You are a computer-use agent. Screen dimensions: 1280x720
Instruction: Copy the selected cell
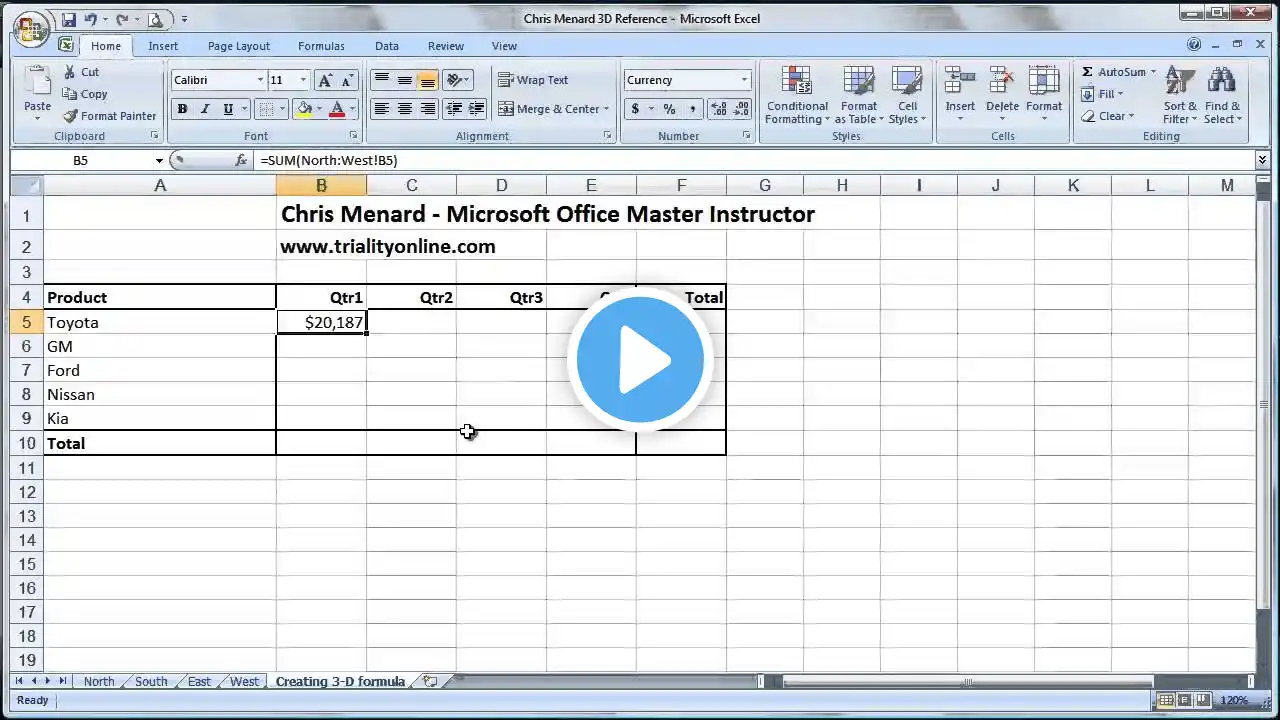85,94
